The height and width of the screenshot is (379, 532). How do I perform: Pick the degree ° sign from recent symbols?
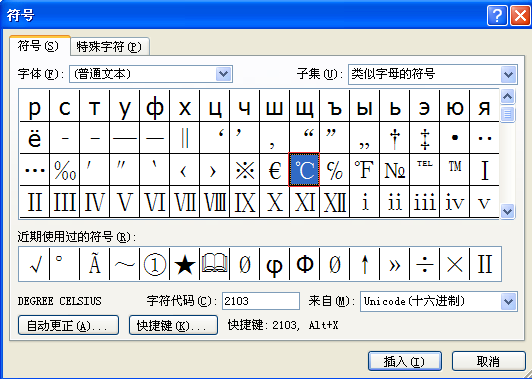tap(64, 264)
